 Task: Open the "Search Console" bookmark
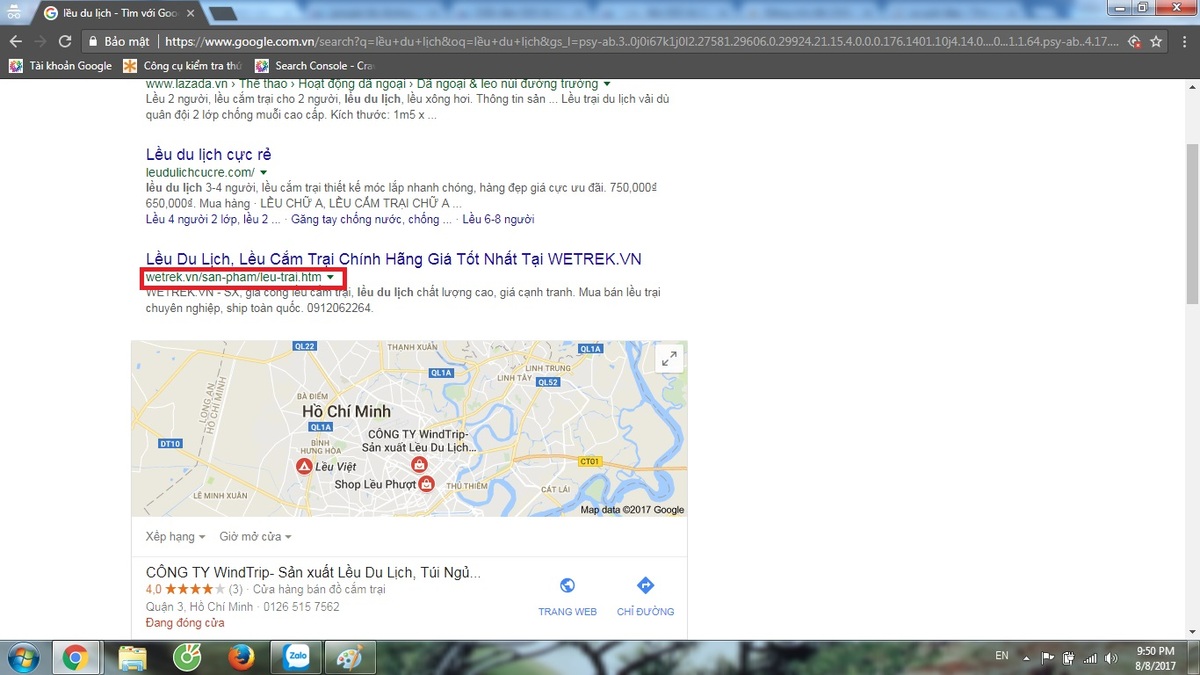coord(314,66)
